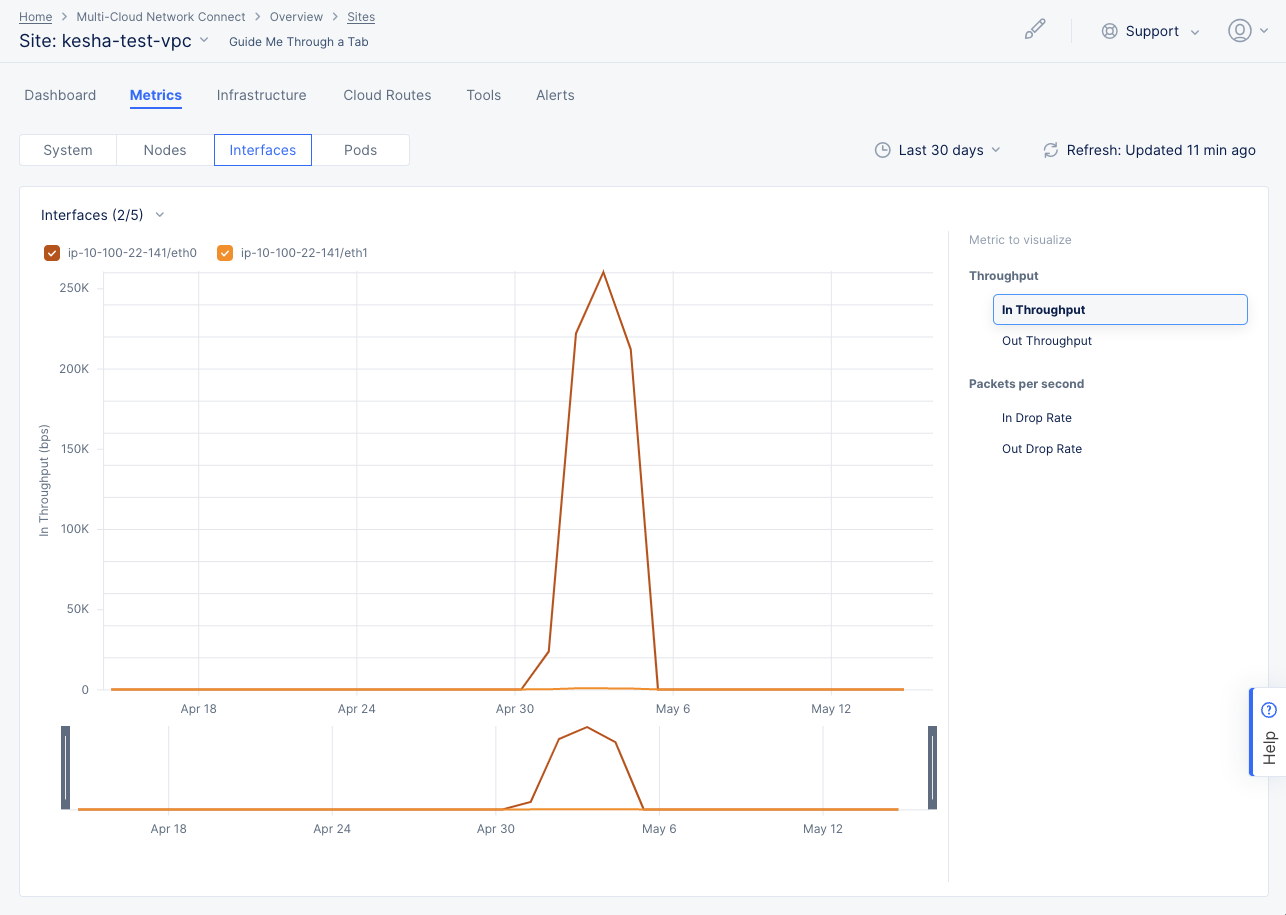Click the clock icon beside Last 30 days
Image resolution: width=1286 pixels, height=915 pixels.
coord(883,150)
